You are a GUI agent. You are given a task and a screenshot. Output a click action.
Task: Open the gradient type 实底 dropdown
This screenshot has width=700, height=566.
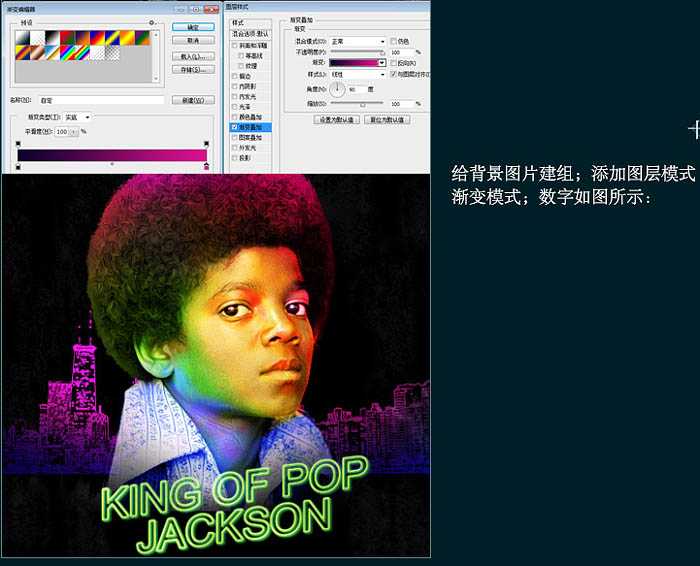(78, 117)
